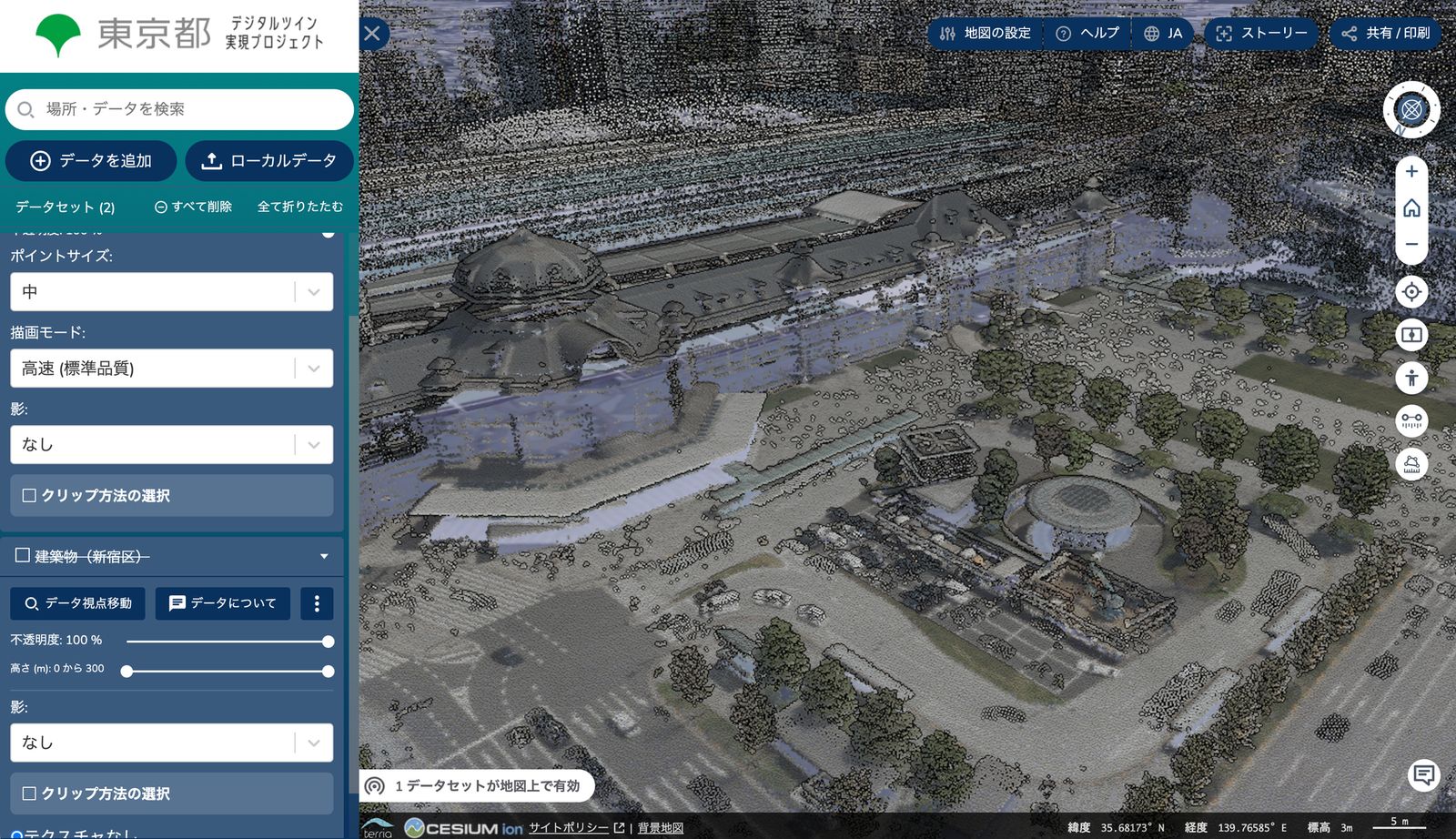
Task: Open the three-dot menu for 建築物 (新宿区)
Action: point(317,603)
